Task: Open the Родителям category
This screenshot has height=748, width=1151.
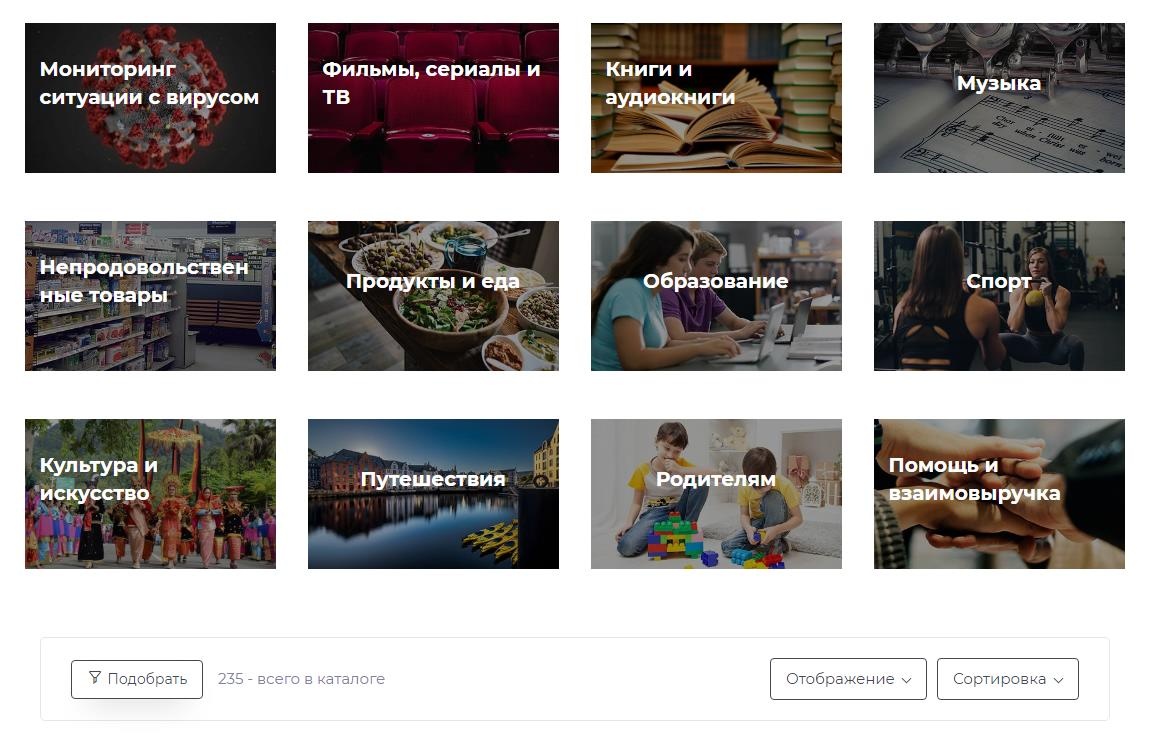Action: point(716,494)
